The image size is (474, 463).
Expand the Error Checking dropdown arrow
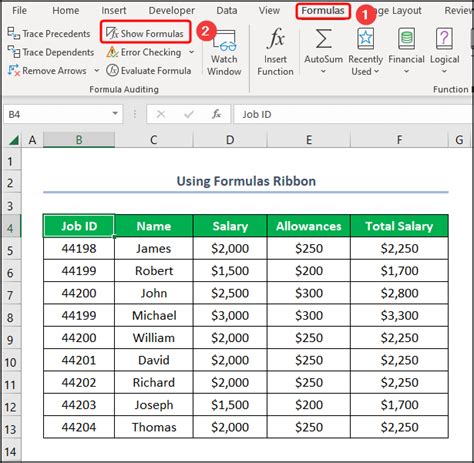tap(191, 52)
